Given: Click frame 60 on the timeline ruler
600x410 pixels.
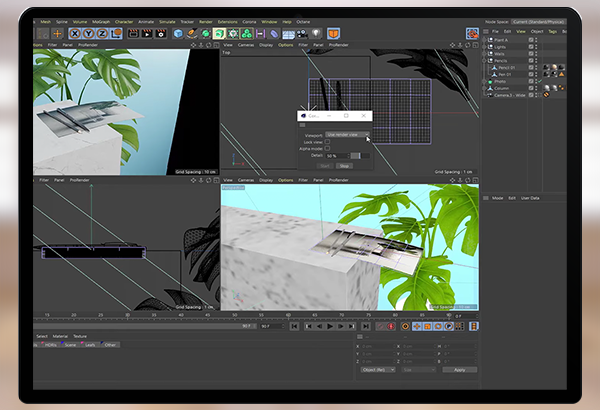Looking at the screenshot, I should tap(288, 315).
